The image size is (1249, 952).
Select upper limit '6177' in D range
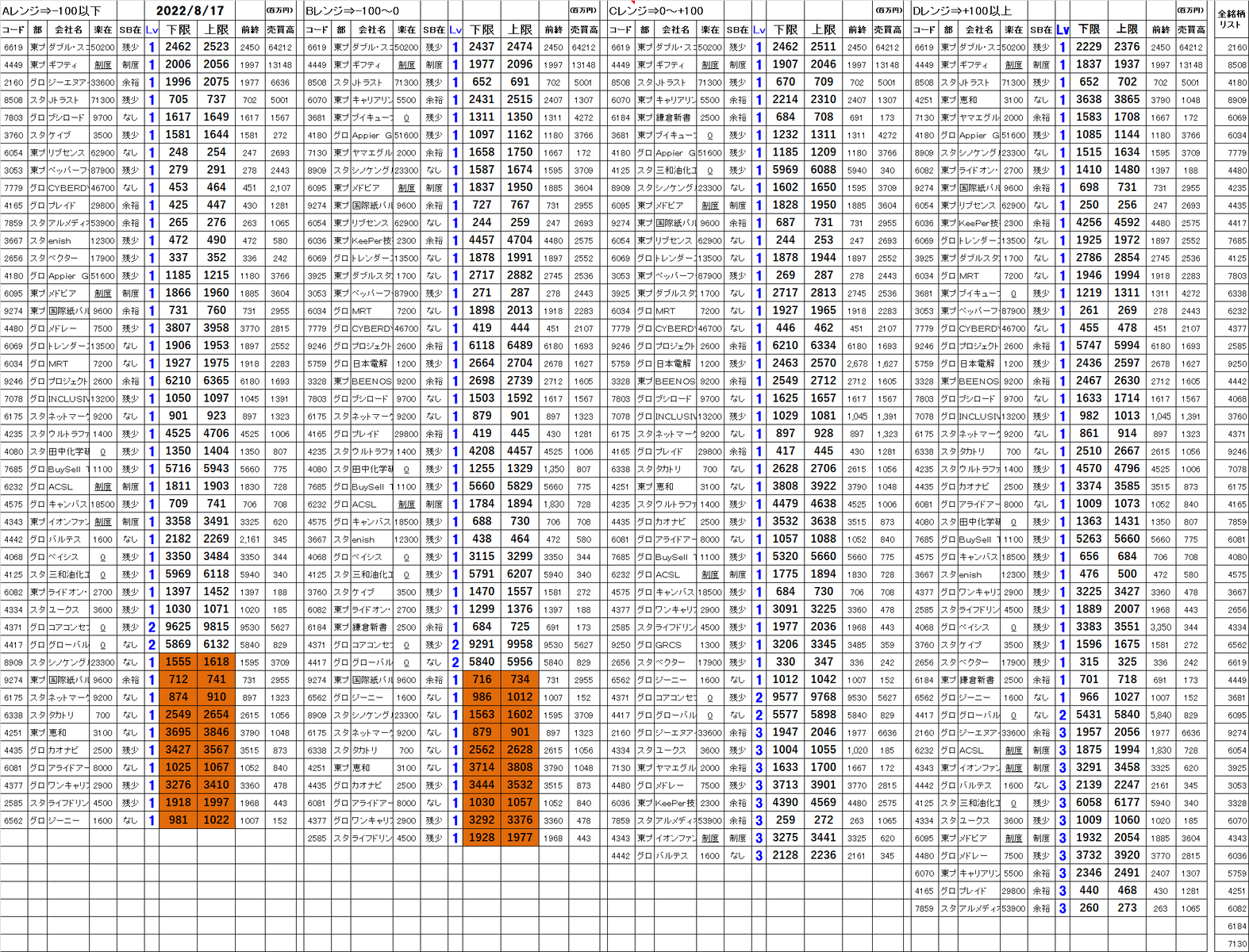tap(1127, 802)
